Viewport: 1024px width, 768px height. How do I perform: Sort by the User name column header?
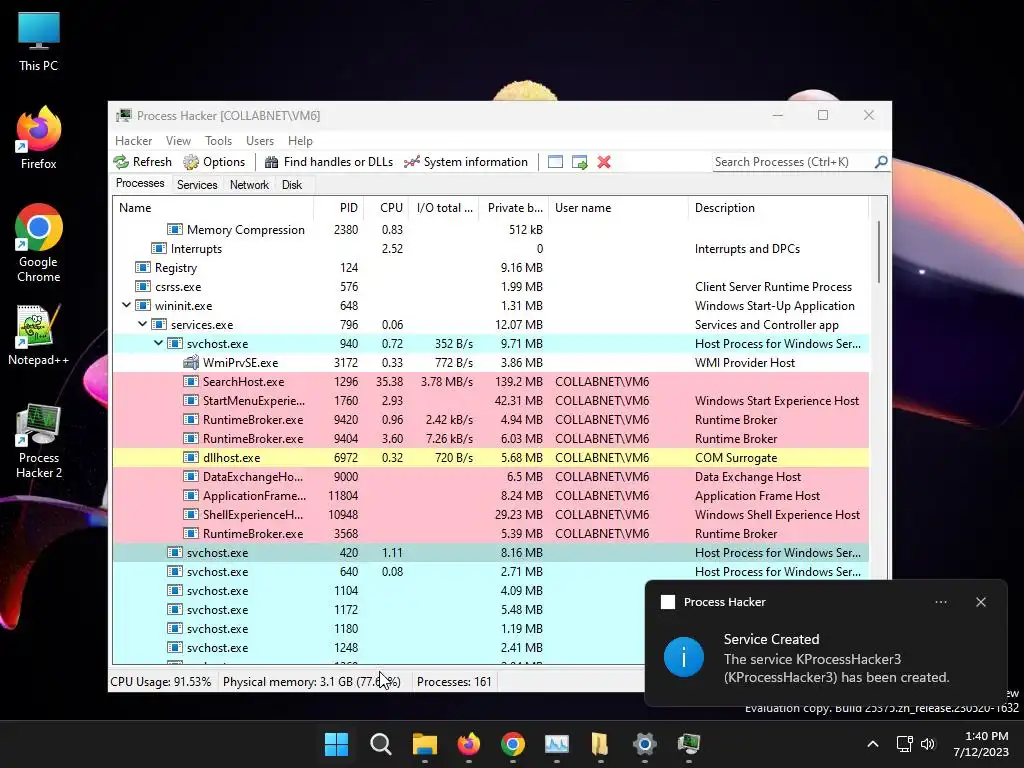618,208
